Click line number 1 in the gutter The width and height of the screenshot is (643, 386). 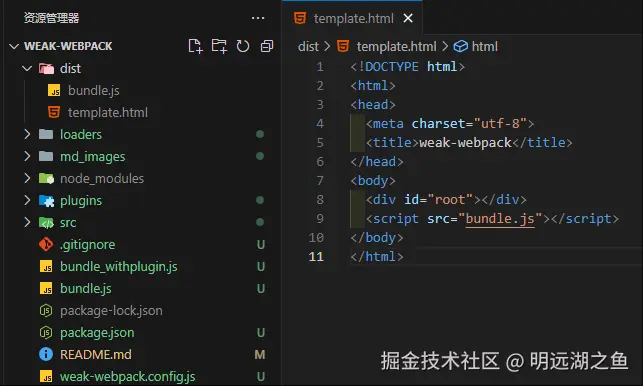click(x=320, y=66)
